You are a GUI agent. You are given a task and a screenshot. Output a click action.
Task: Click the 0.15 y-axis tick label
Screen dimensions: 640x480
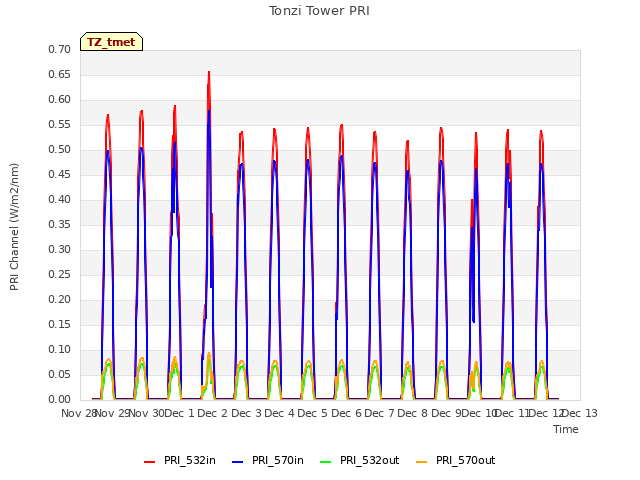[x=60, y=324]
